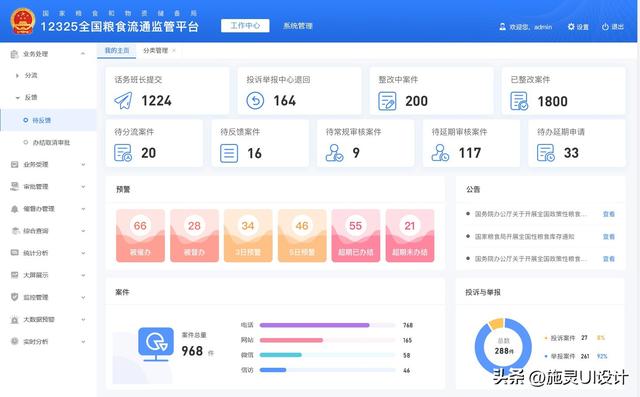Viewport: 640px width, 397px height.
Task: Open settings via the gear icon
Action: pos(571,27)
